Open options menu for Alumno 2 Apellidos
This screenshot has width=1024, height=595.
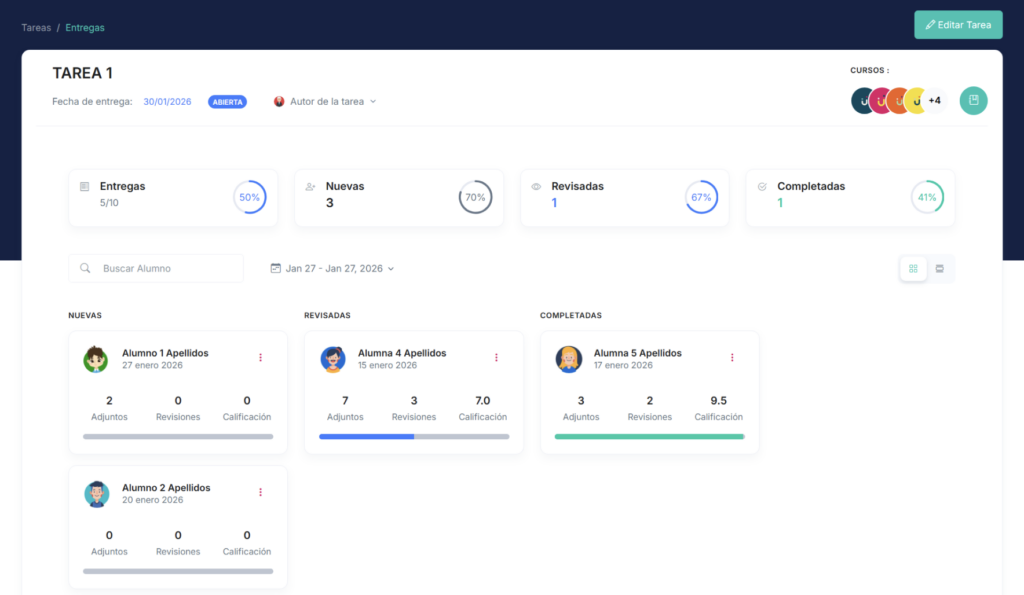click(x=260, y=493)
